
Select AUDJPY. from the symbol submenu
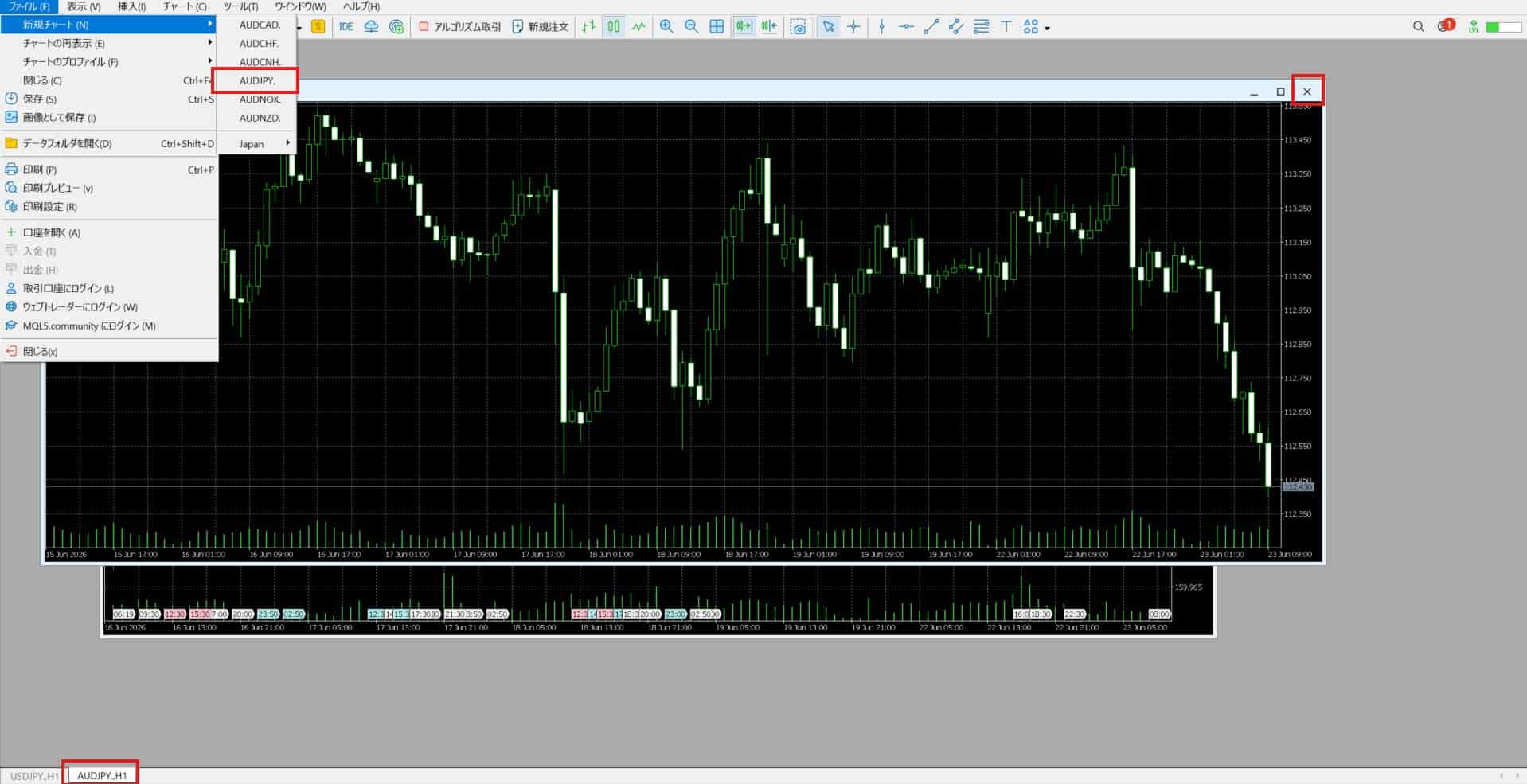point(256,80)
